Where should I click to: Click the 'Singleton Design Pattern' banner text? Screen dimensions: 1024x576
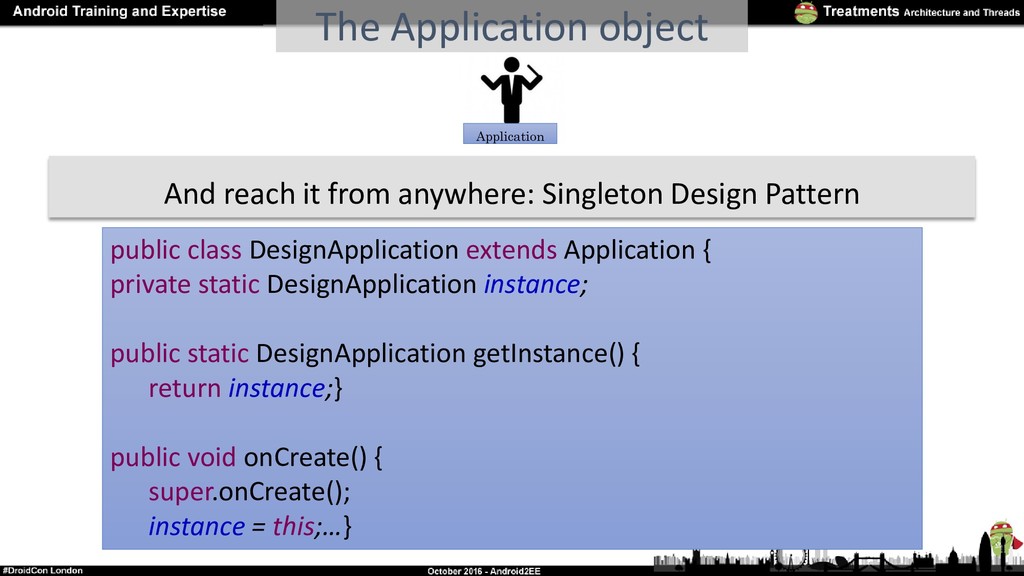(701, 194)
